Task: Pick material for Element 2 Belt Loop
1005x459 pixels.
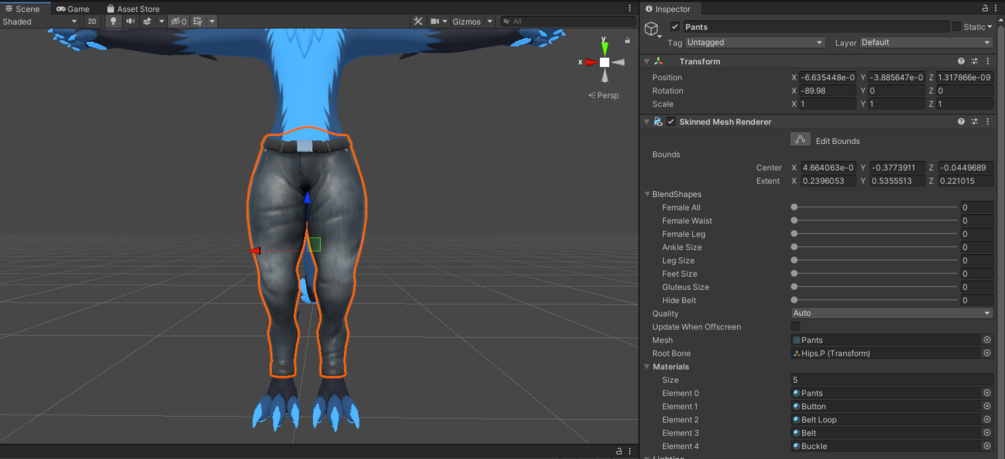Action: [x=987, y=420]
